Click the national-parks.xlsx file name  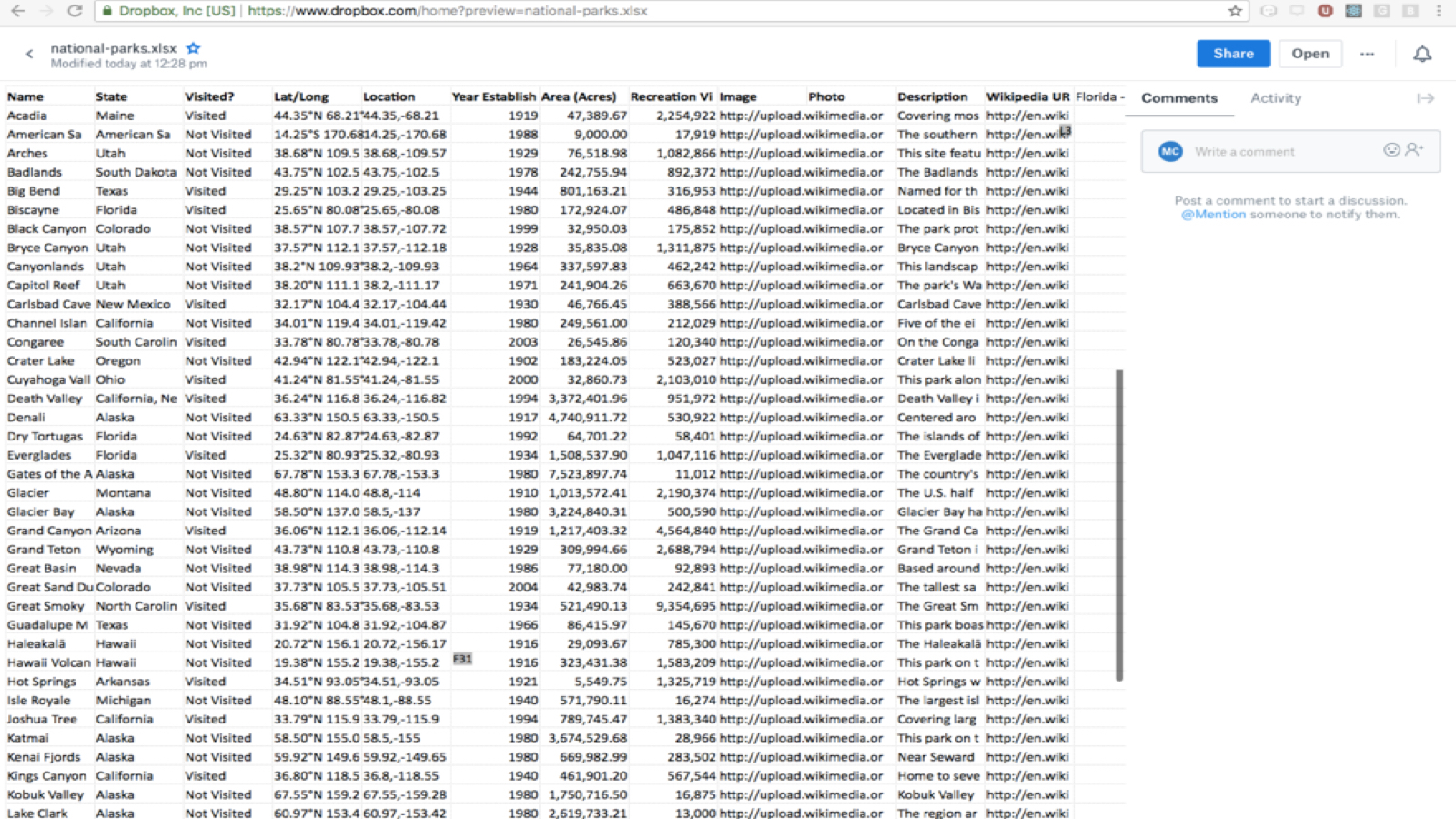pos(114,48)
